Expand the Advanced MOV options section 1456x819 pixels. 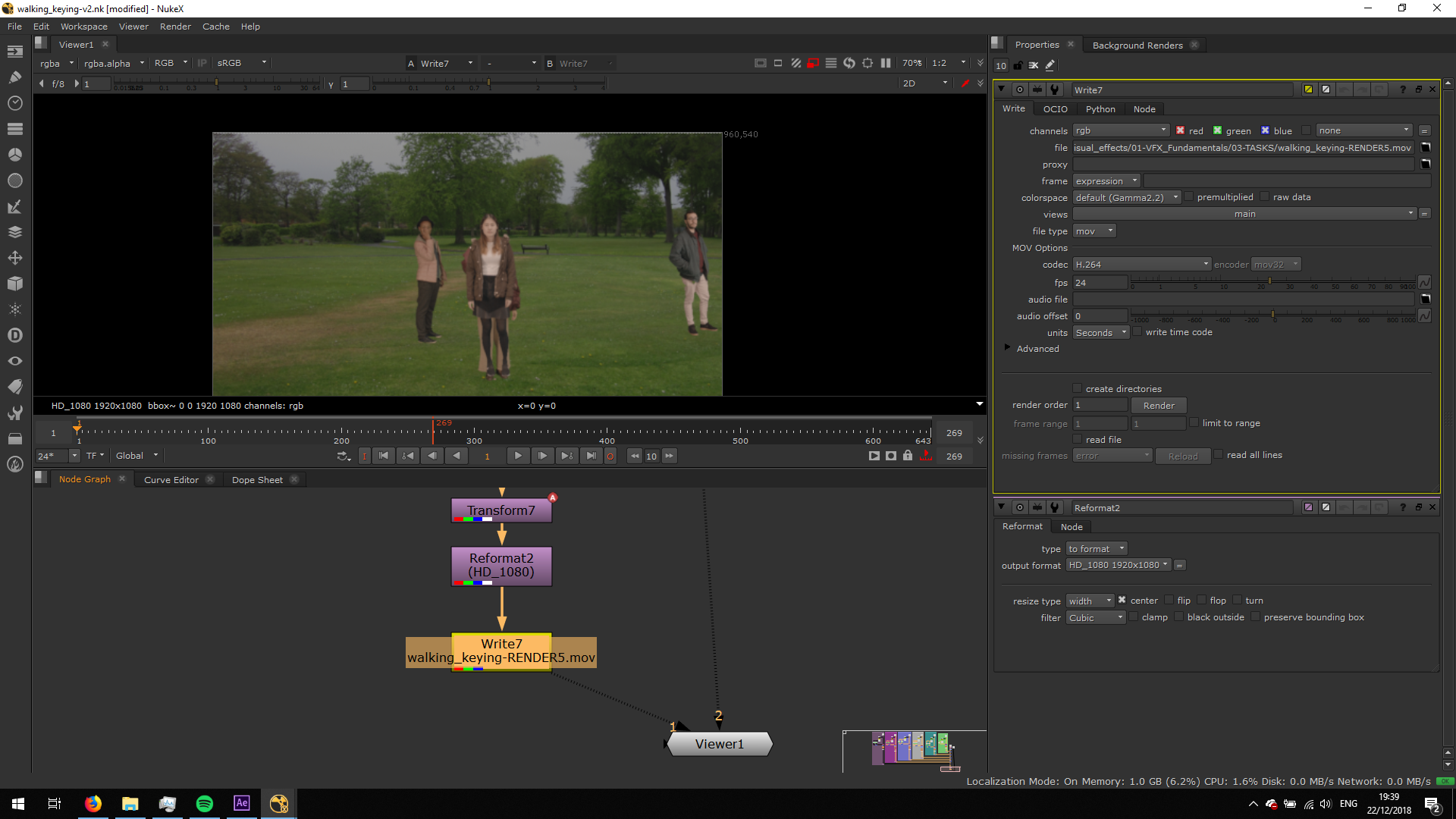(x=1007, y=348)
